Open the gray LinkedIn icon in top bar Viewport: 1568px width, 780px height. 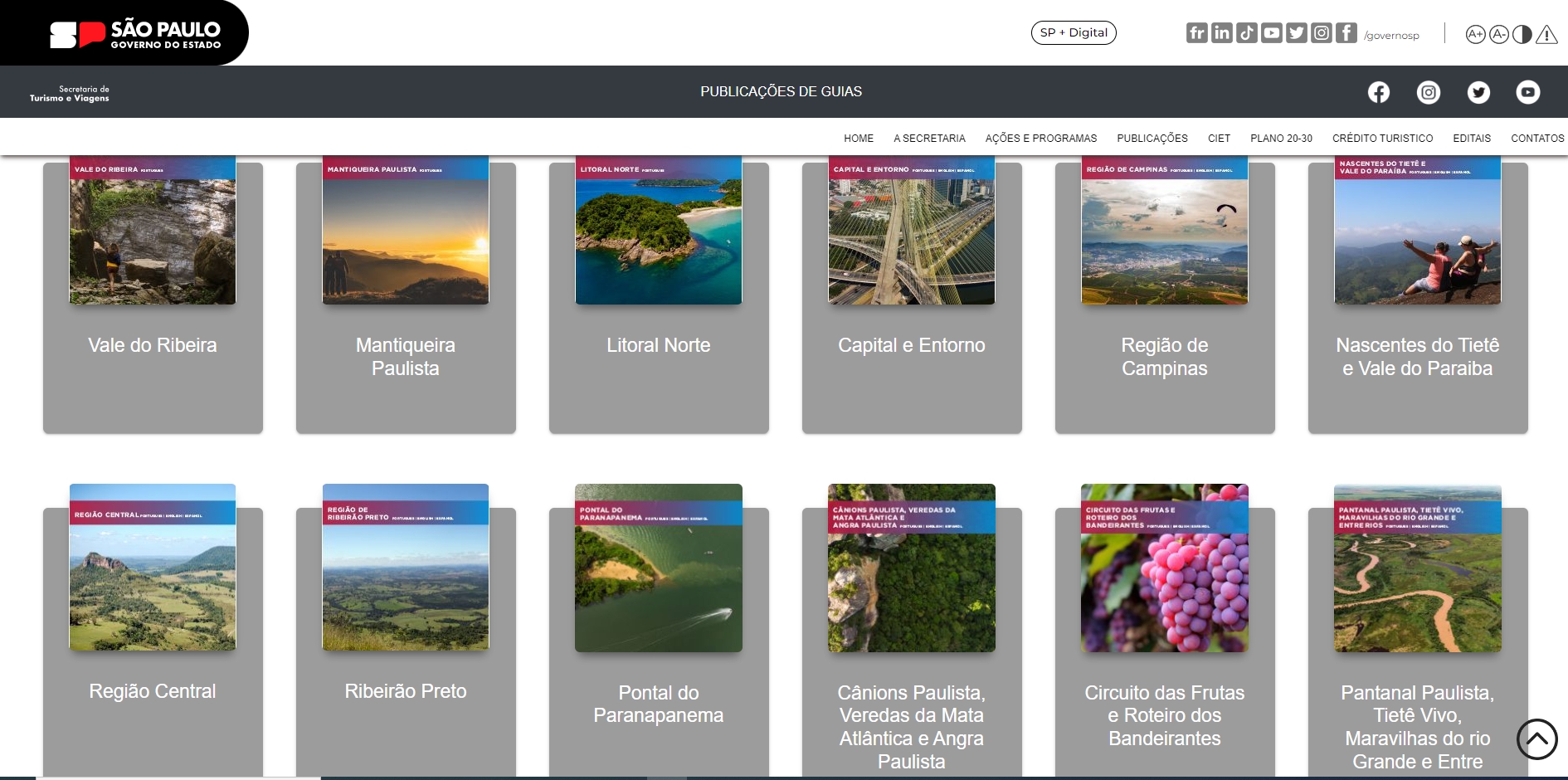click(x=1221, y=33)
